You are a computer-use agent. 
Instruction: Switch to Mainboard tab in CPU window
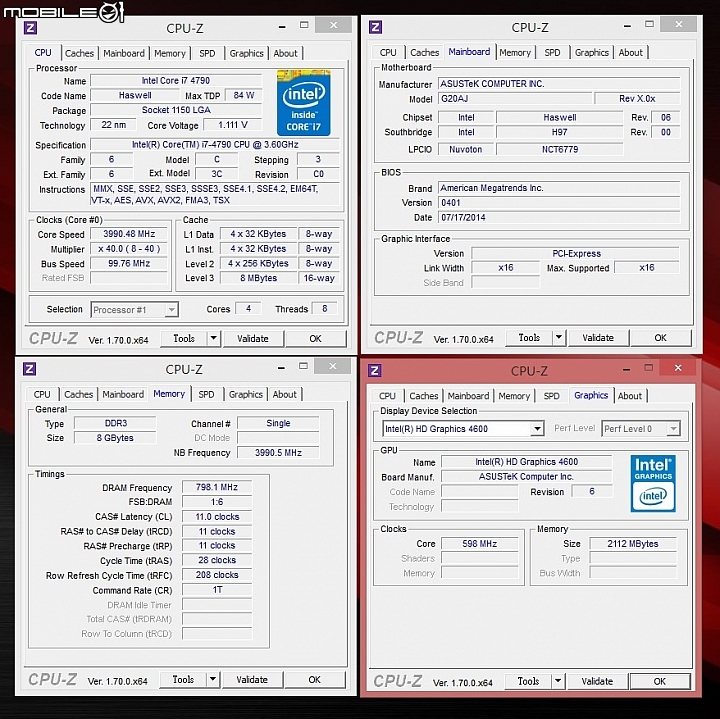pyautogui.click(x=124, y=53)
